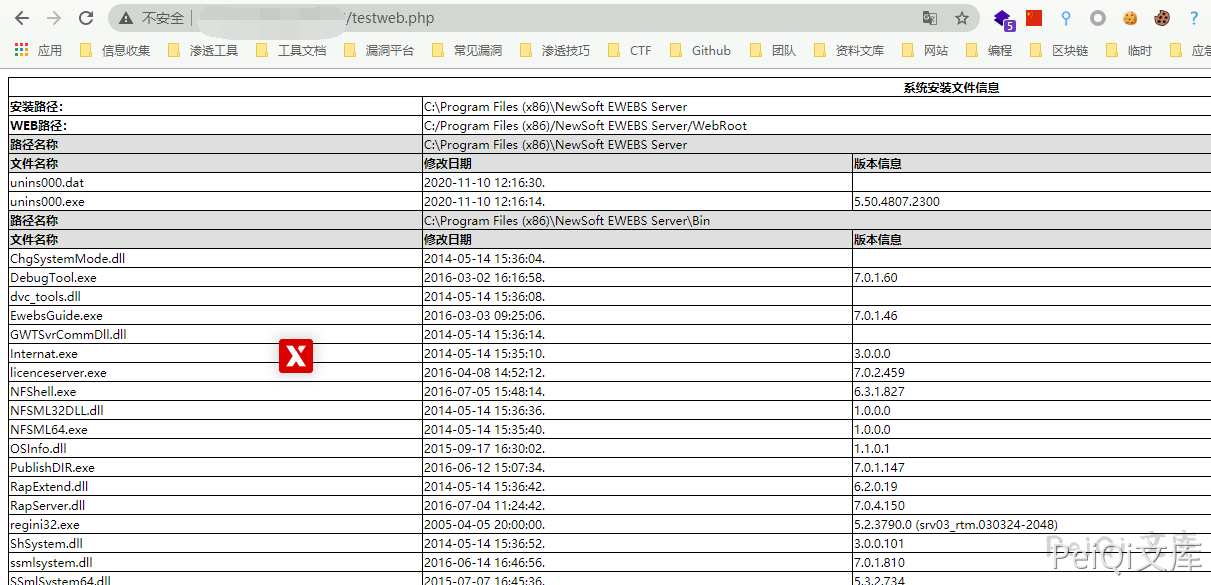
Task: Click the Chinese flag extension icon
Action: point(1034,18)
